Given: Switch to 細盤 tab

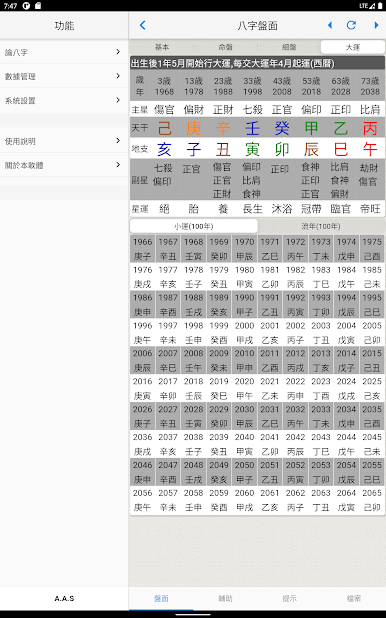Looking at the screenshot, I should pos(289,47).
